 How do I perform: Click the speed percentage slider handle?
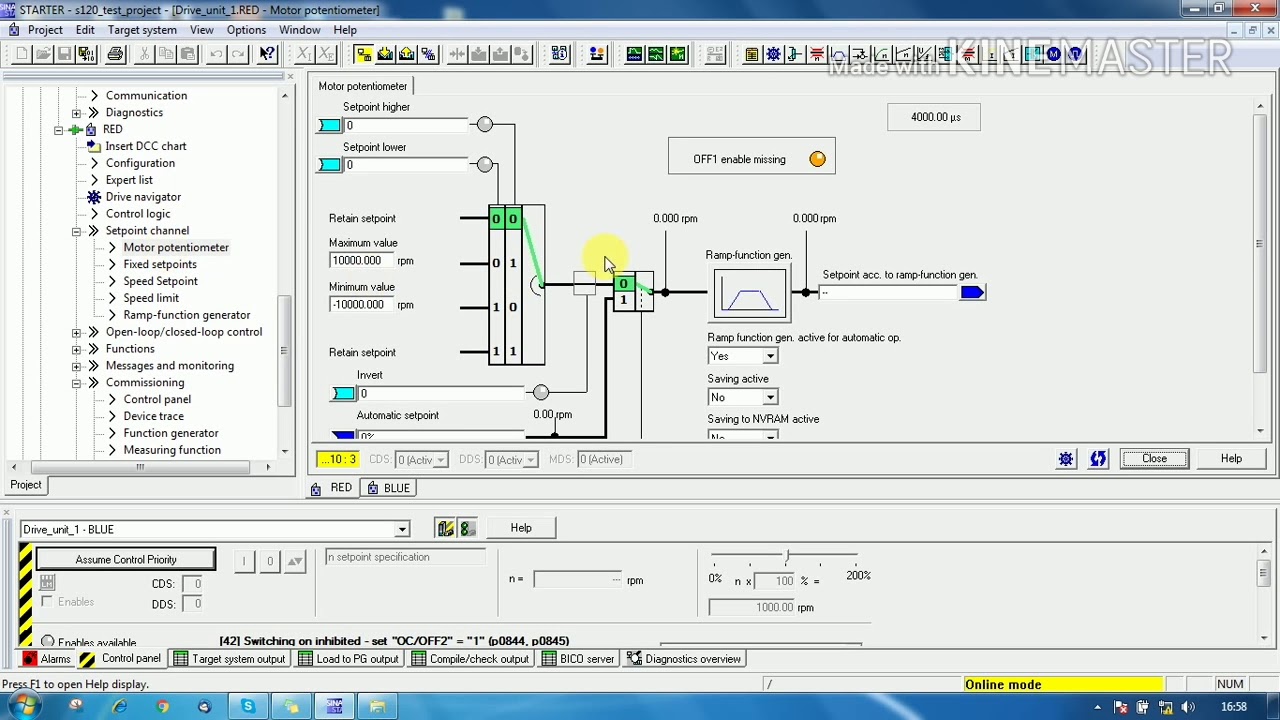tap(787, 555)
